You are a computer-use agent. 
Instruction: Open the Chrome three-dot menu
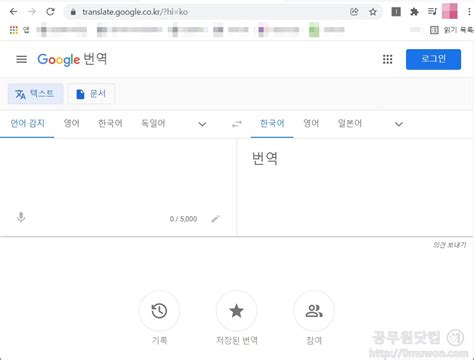point(469,12)
